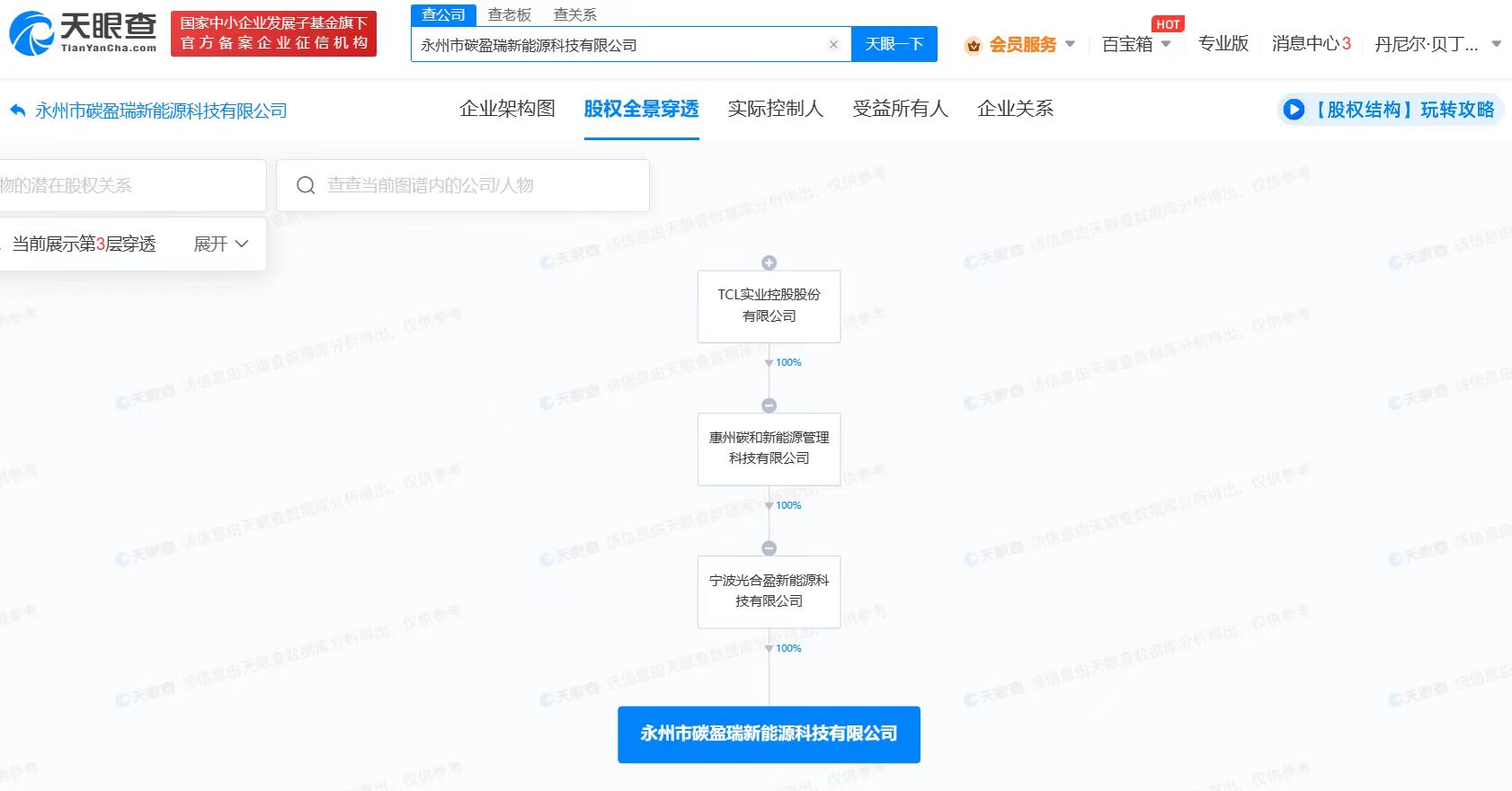Select the 宁波光合盈新能源科技有限公司 node
The width and height of the screenshot is (1512, 791).
(x=769, y=591)
